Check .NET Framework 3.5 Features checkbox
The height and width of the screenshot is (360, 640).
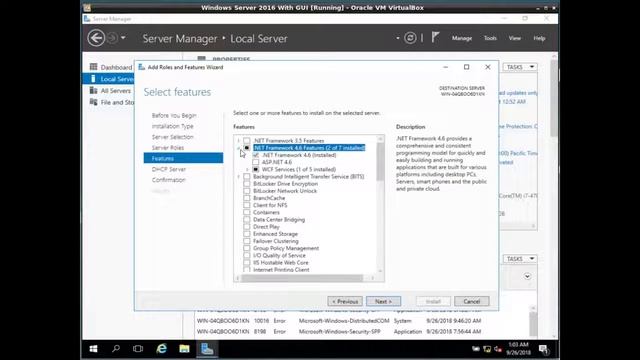[x=247, y=140]
